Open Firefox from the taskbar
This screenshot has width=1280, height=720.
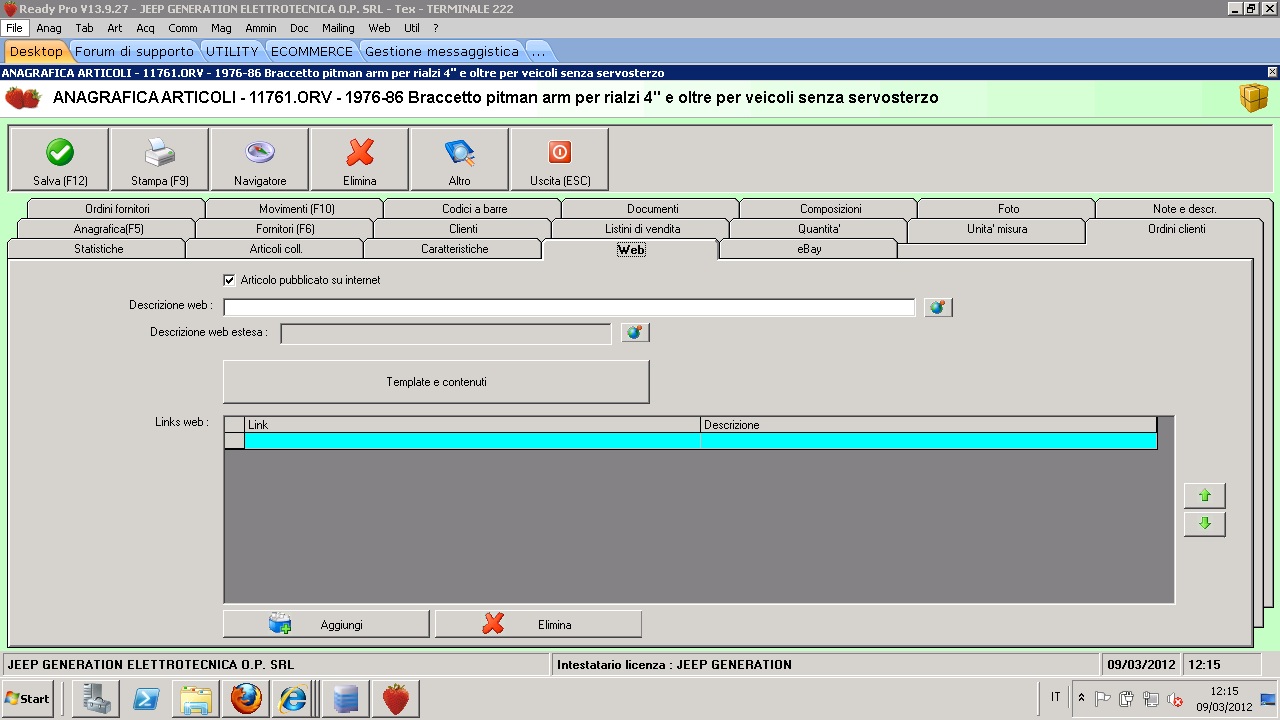click(x=246, y=699)
